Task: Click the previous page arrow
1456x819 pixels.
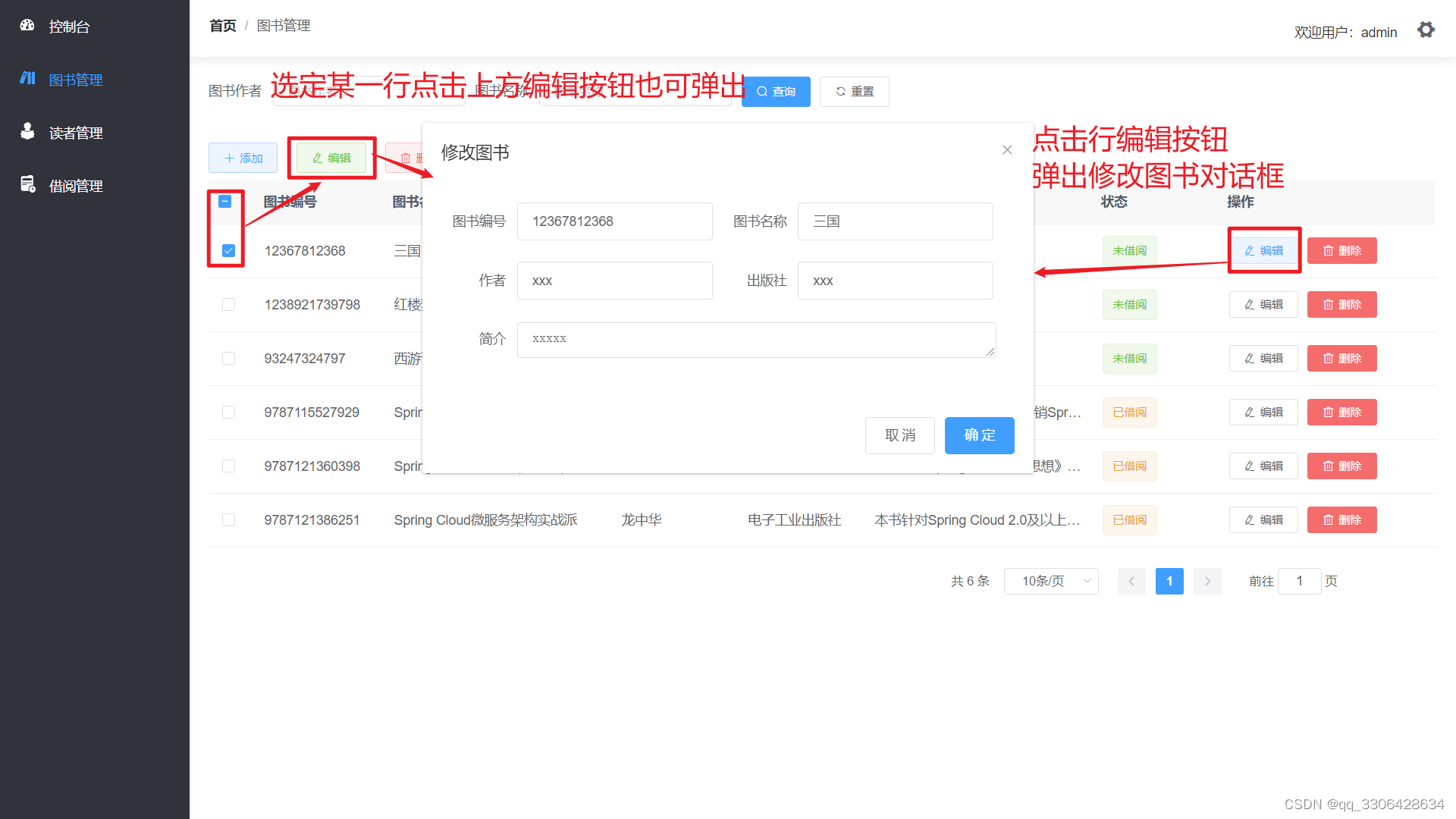Action: pos(1131,582)
